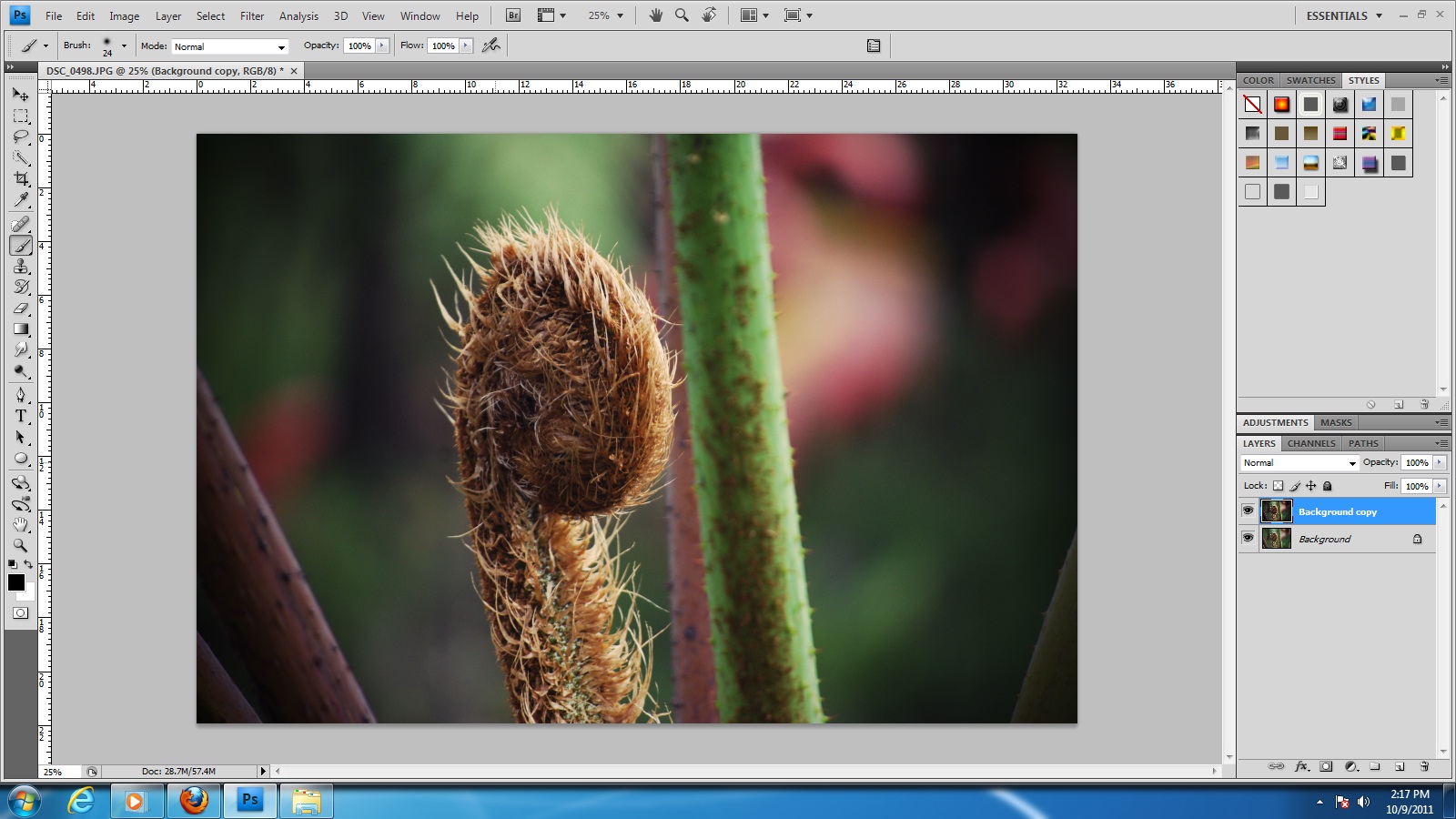
Task: Open the layer blending mode dropdown
Action: point(1299,463)
